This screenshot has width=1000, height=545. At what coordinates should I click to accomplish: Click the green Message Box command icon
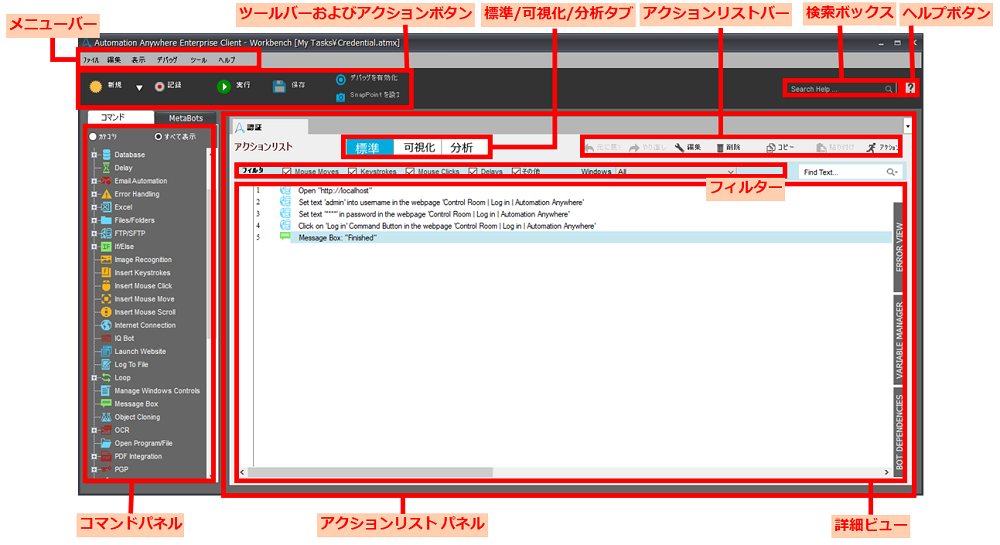(107, 403)
